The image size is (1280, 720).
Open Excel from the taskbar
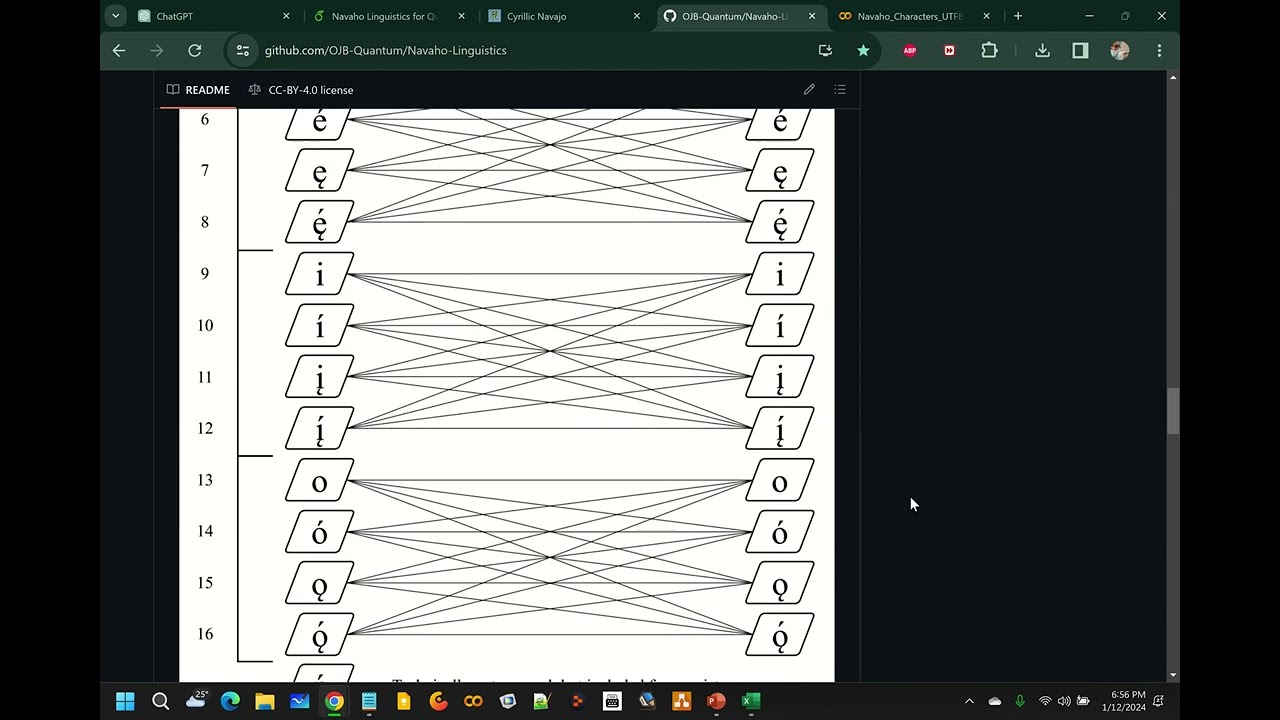click(751, 701)
